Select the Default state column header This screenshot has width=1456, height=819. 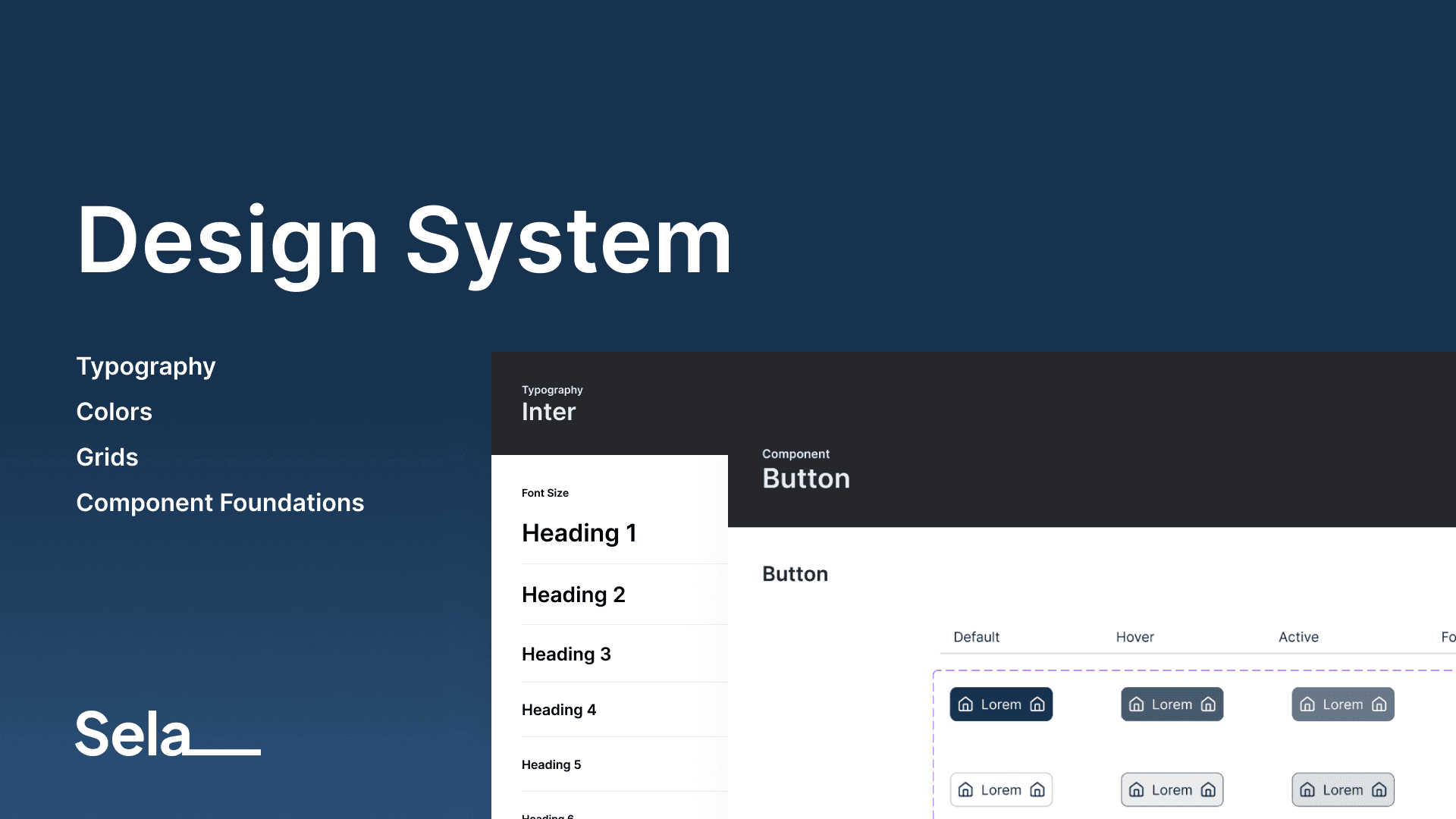point(976,637)
